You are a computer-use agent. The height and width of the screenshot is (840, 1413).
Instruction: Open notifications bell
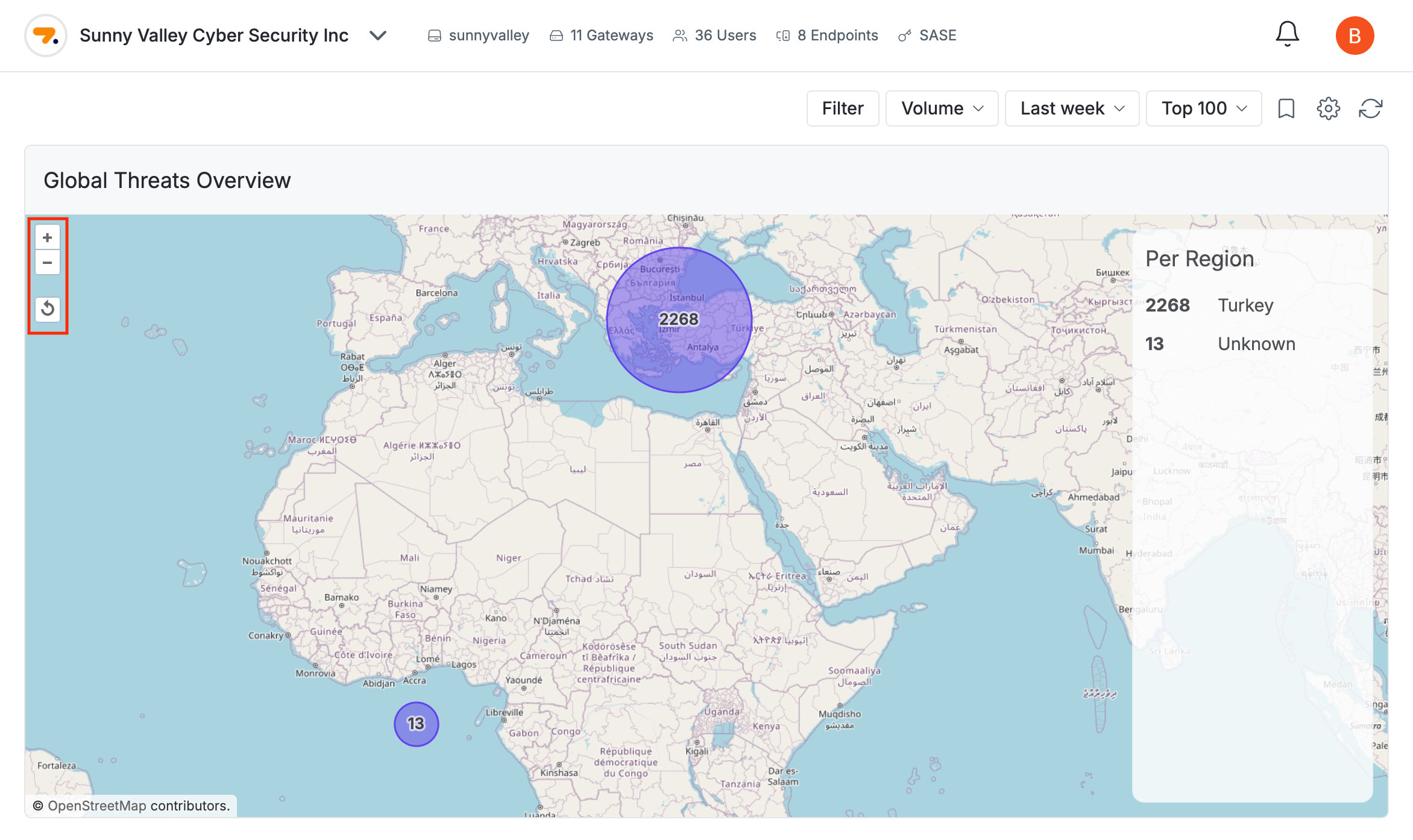point(1287,34)
